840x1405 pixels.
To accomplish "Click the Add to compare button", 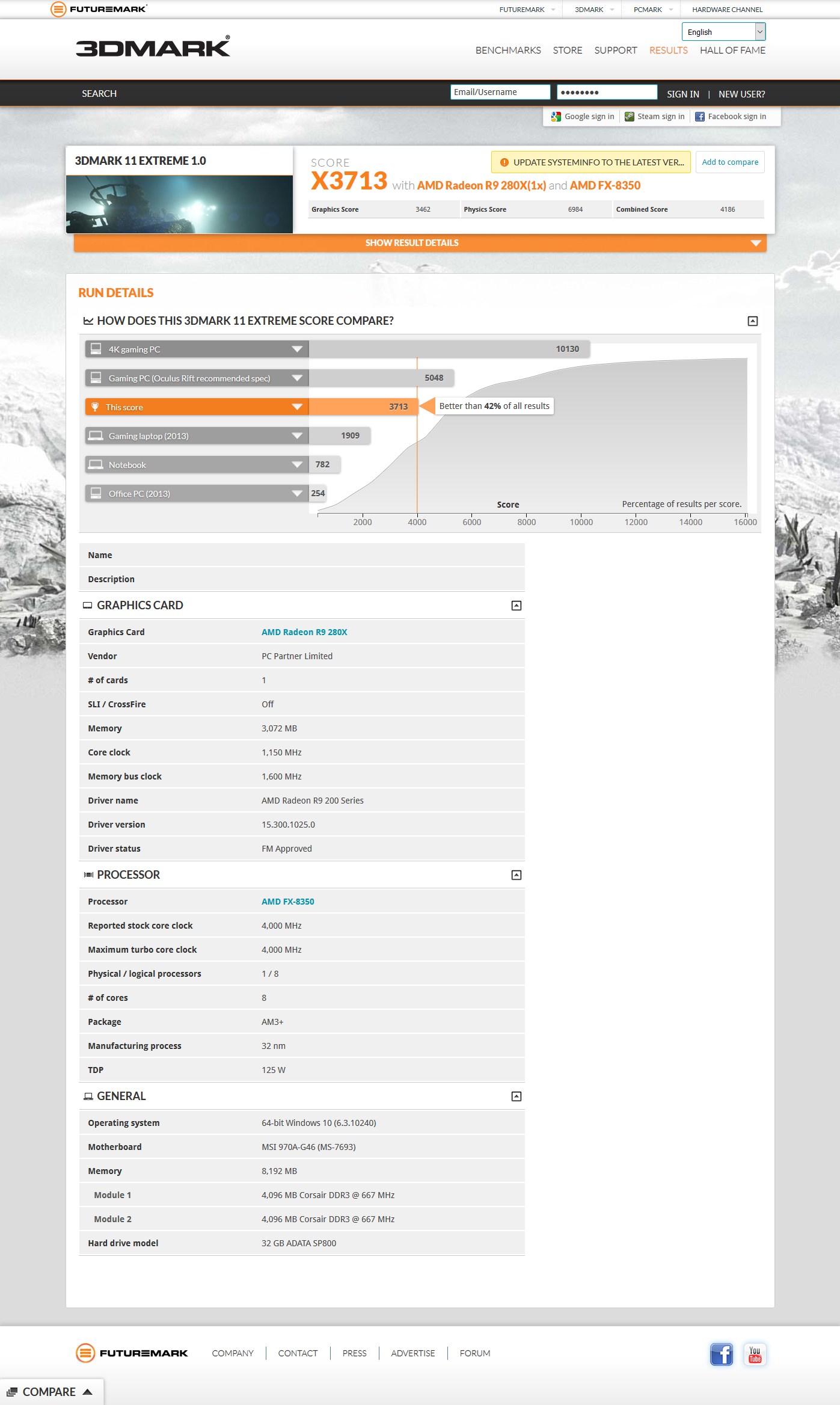I will click(x=730, y=162).
